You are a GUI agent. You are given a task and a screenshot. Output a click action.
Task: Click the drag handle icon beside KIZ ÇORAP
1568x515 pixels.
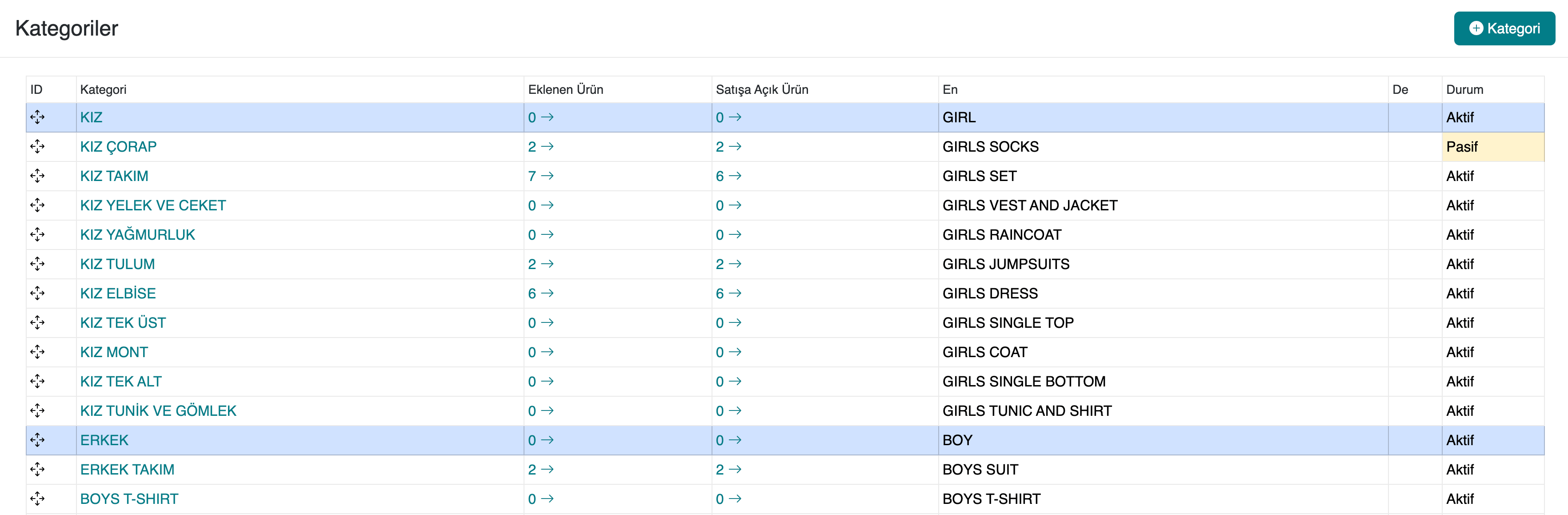coord(37,146)
